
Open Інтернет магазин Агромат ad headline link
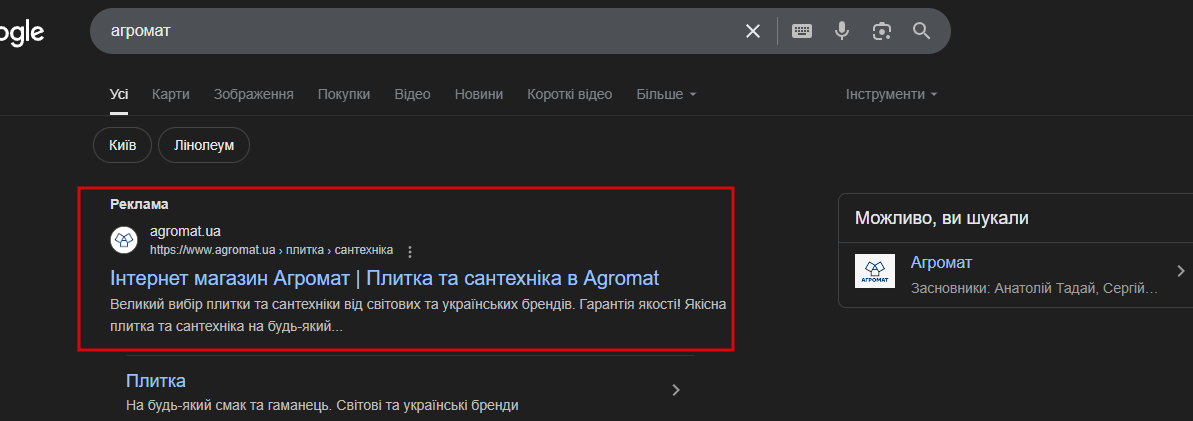pos(384,278)
